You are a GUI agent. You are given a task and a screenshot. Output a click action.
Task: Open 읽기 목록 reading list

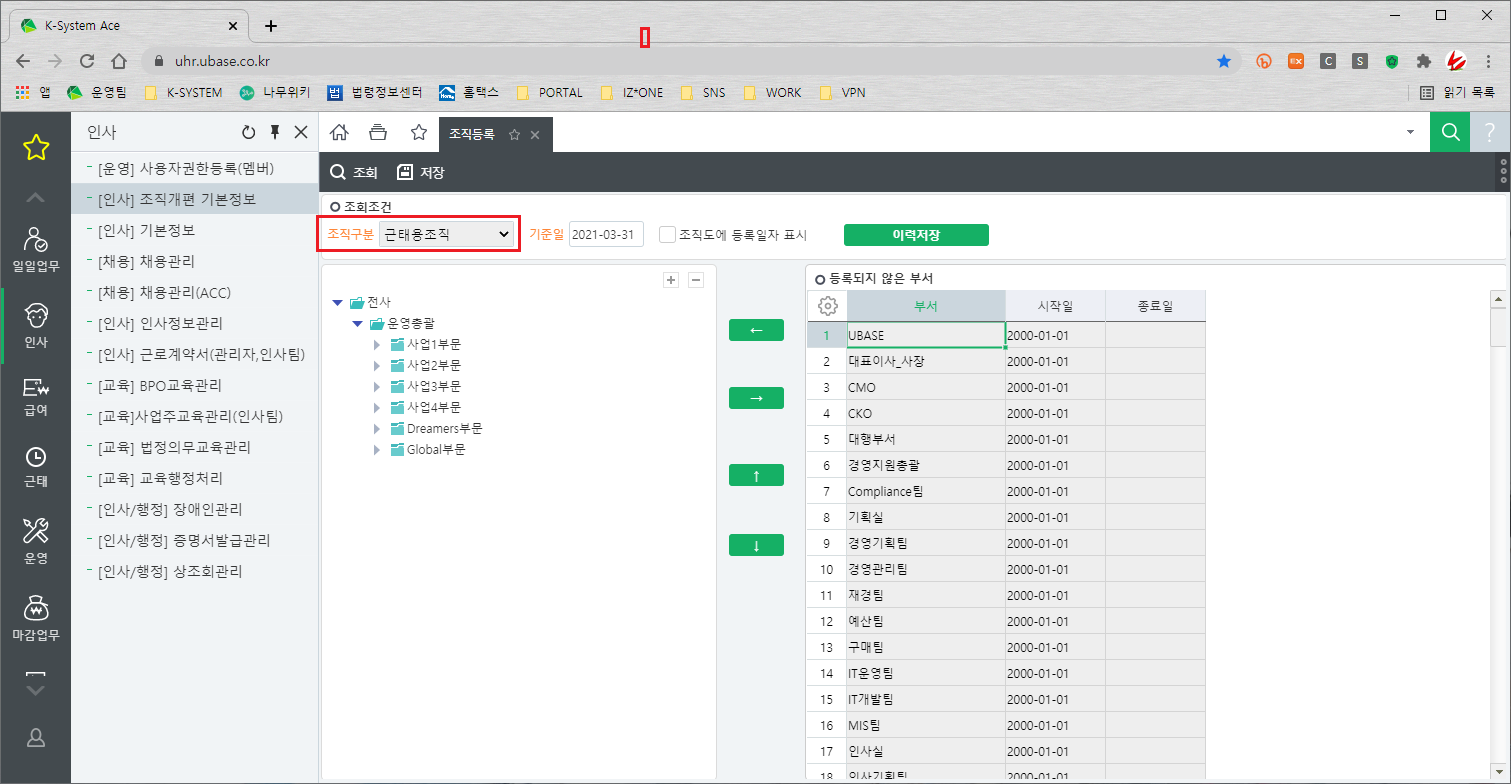point(1458,92)
